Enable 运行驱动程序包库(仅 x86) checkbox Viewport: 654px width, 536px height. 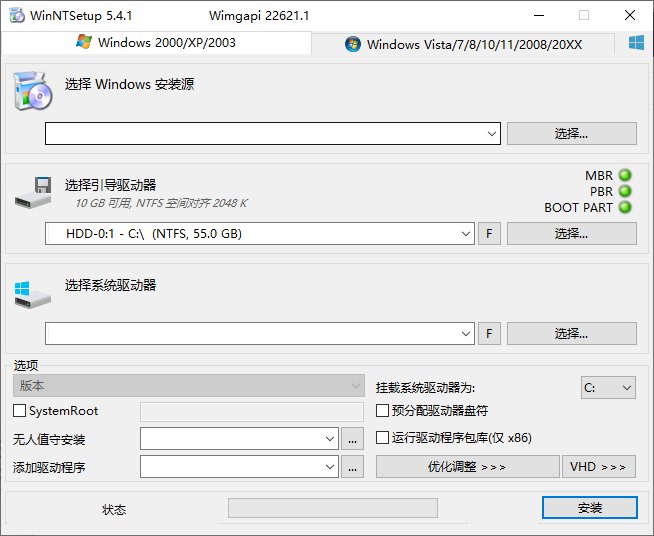click(x=382, y=438)
